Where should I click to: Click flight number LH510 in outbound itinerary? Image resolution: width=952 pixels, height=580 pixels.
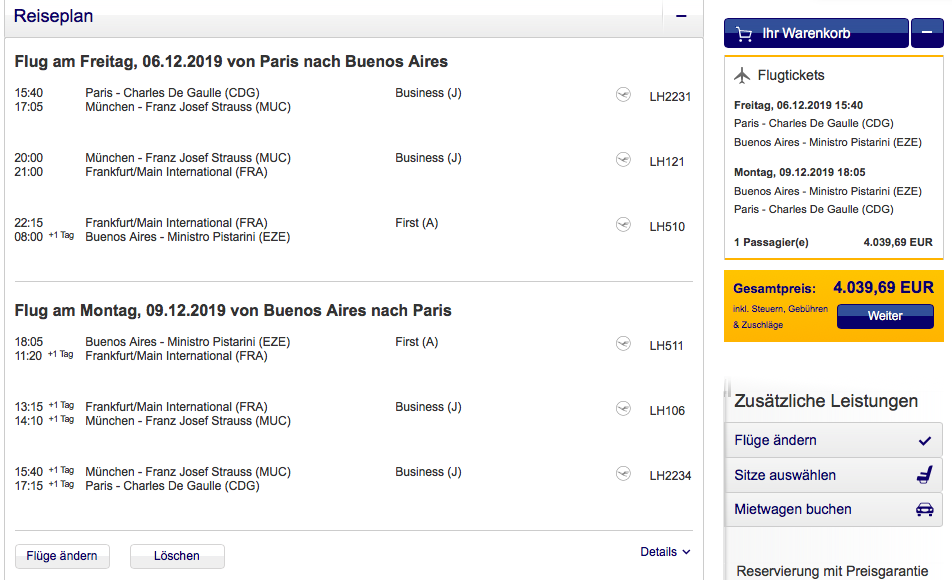(x=667, y=227)
